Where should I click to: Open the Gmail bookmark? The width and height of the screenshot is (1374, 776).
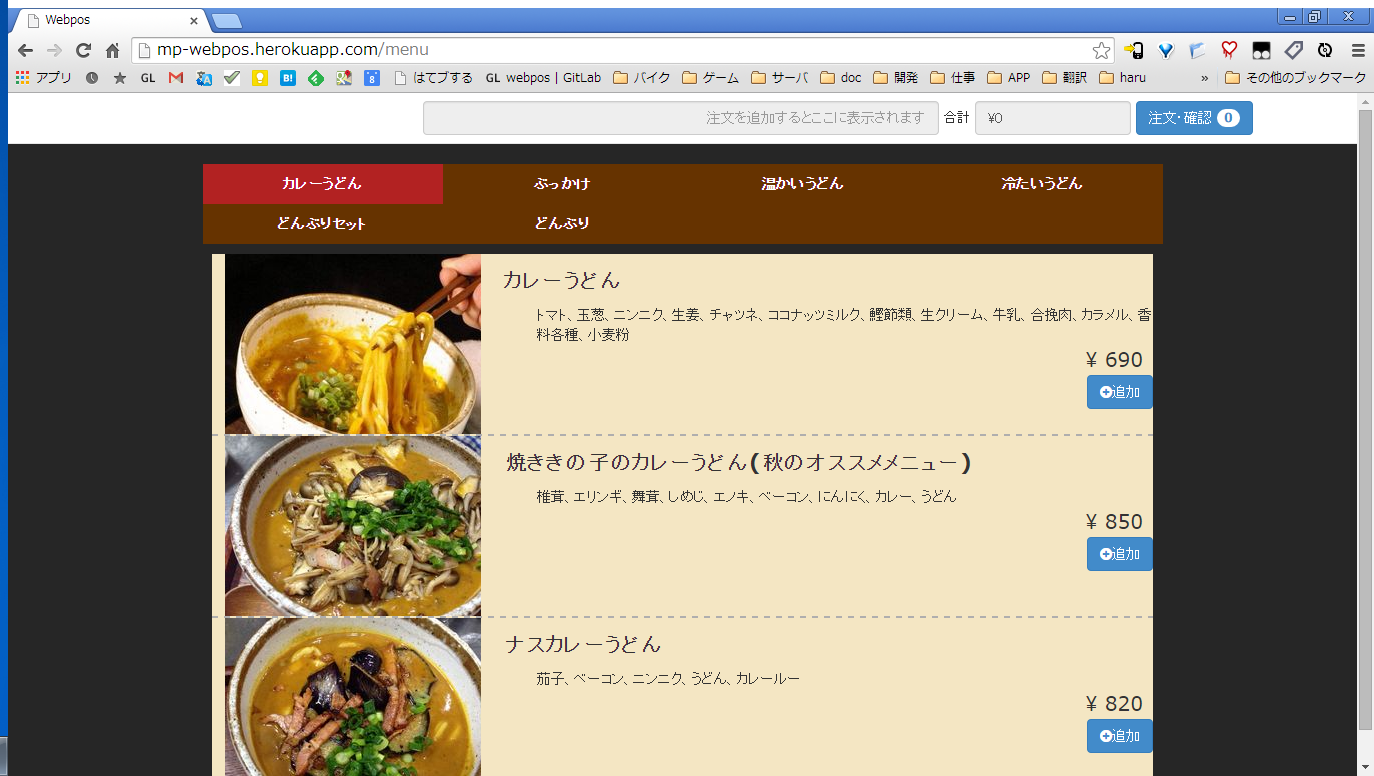pos(176,77)
